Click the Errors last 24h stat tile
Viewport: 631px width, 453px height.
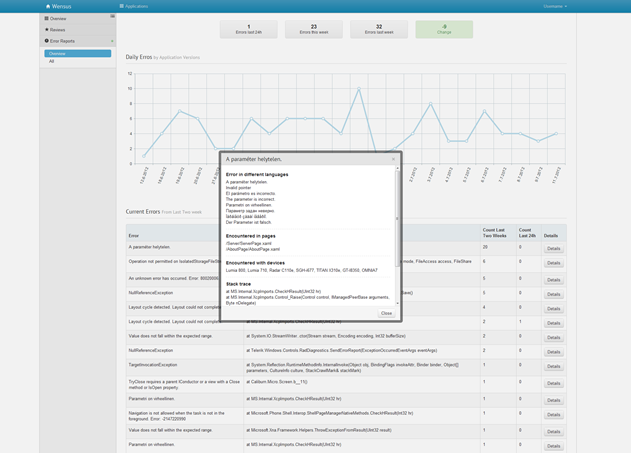(x=248, y=30)
